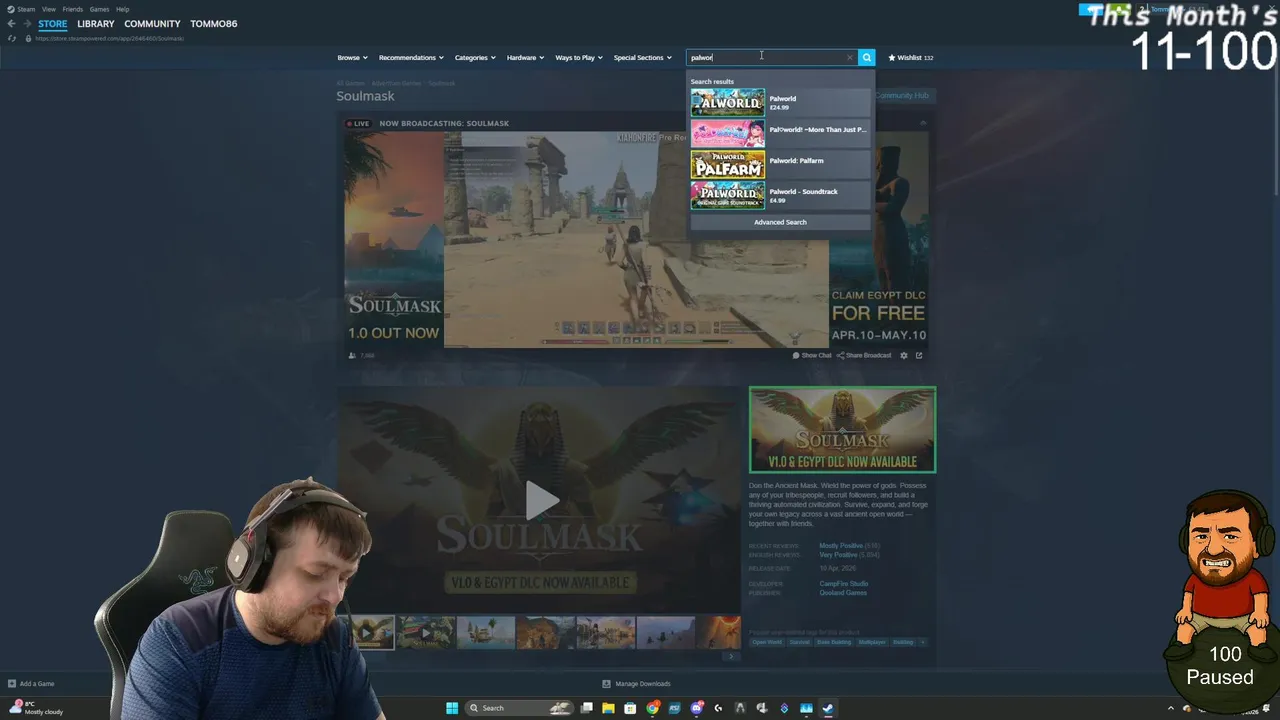This screenshot has width=1280, height=720.
Task: Open the Steam menu
Action: click(21, 9)
